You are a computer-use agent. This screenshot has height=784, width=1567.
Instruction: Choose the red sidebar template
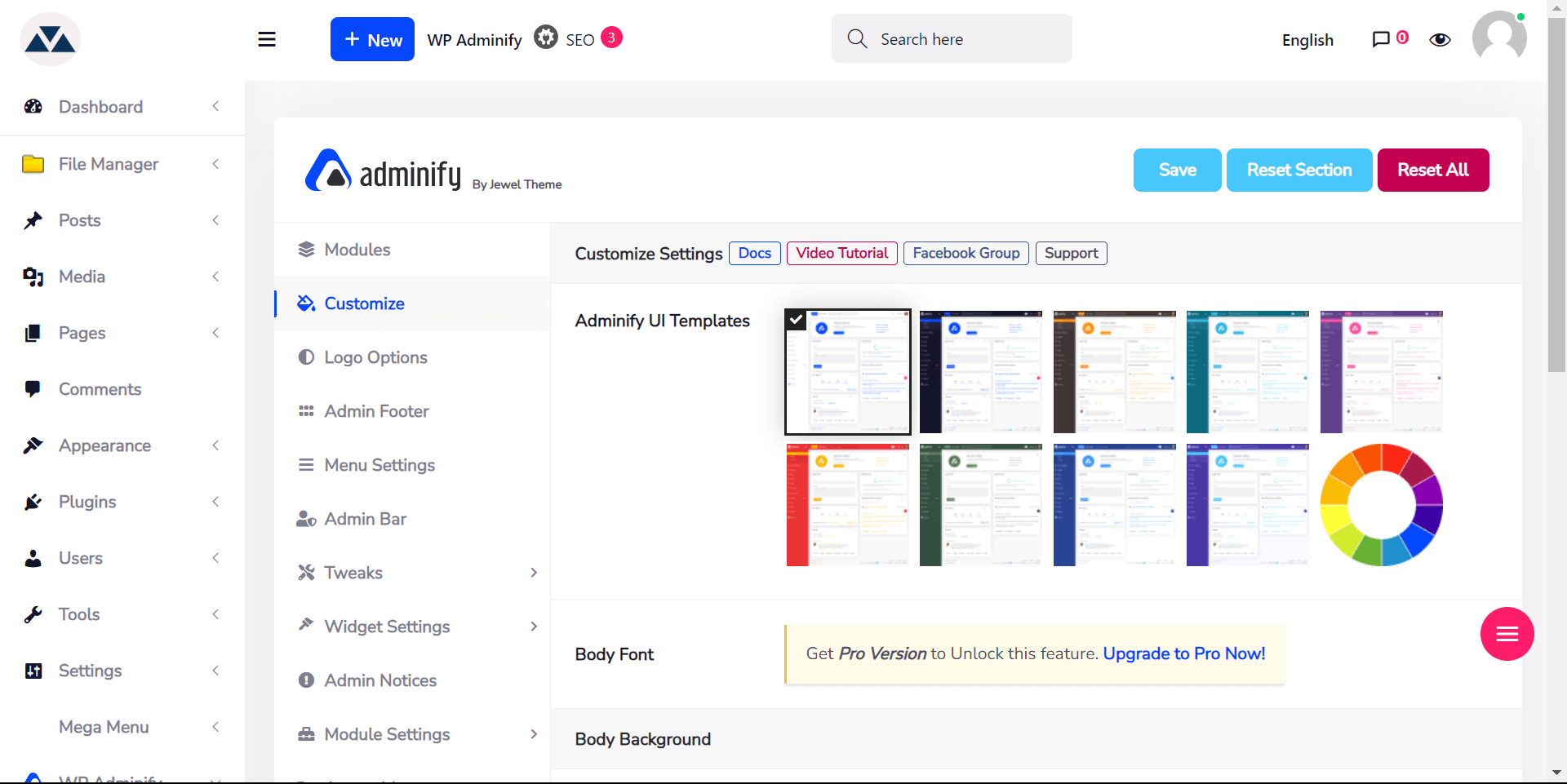coord(847,505)
